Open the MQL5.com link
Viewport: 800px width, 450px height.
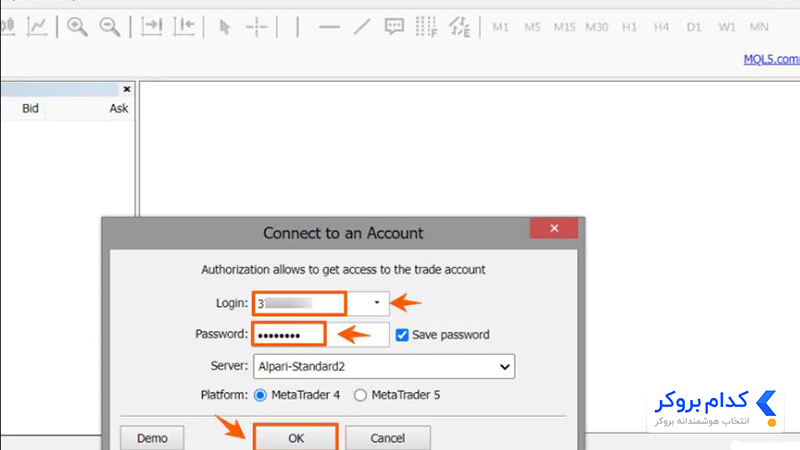click(771, 59)
